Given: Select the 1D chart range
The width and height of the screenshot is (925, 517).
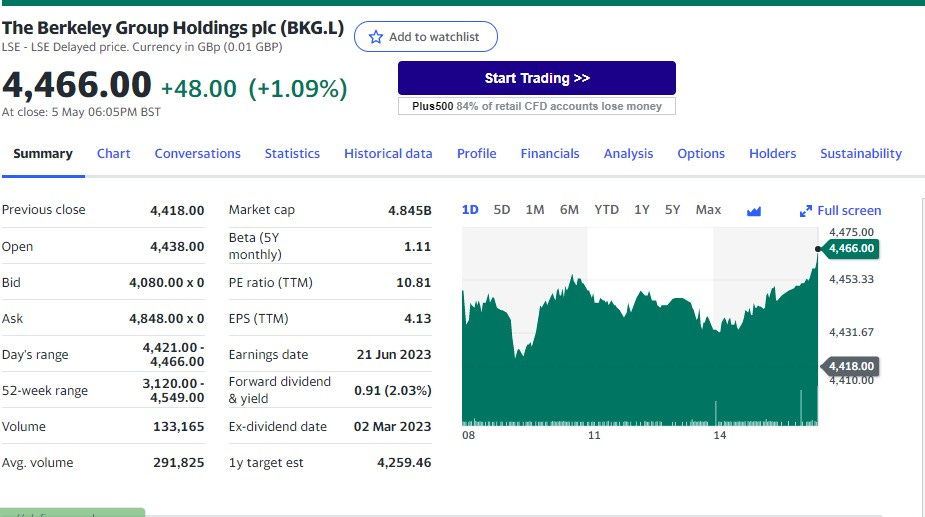Looking at the screenshot, I should 470,210.
